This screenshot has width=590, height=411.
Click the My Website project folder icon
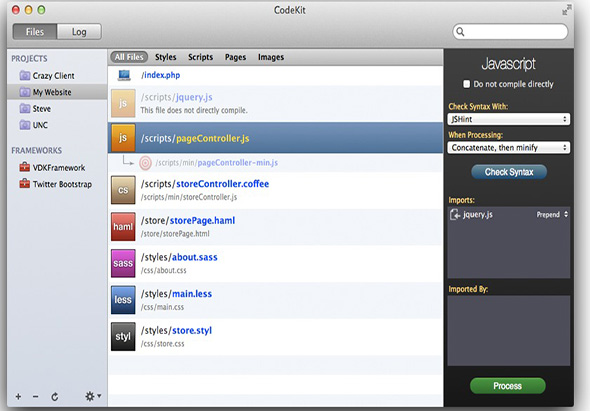[25, 92]
